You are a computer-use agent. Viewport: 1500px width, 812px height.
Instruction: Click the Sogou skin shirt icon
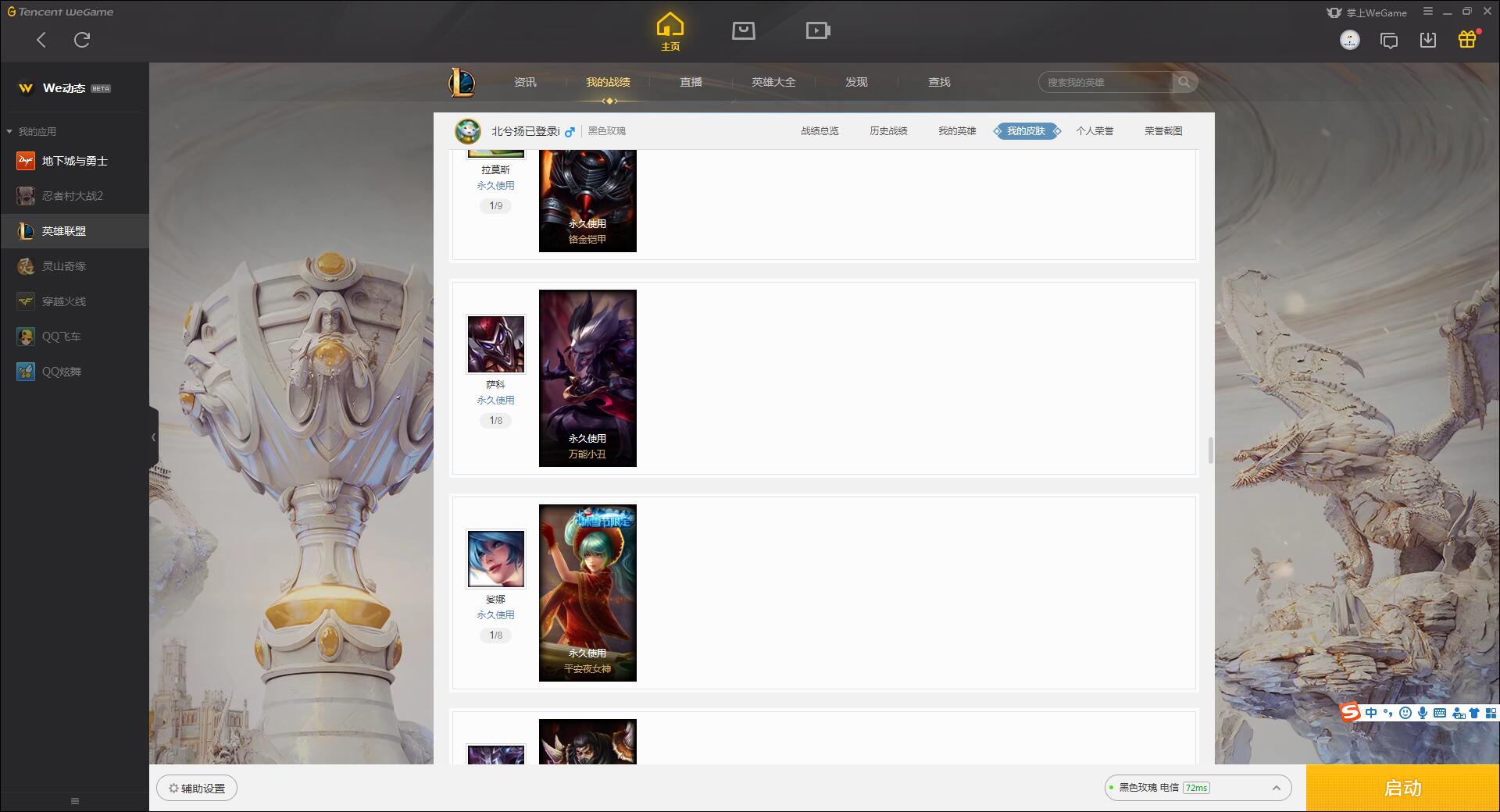[x=1474, y=713]
